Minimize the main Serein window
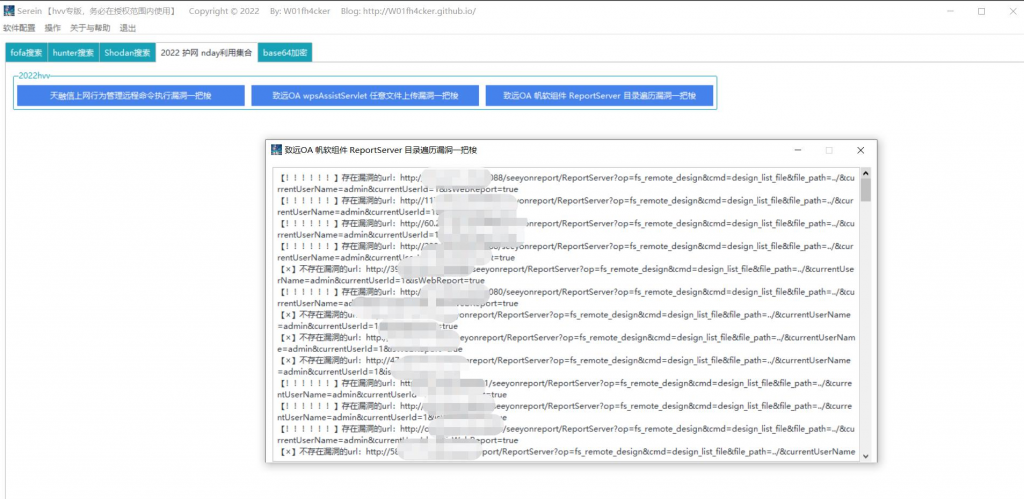This screenshot has width=1024, height=499. 951,11
